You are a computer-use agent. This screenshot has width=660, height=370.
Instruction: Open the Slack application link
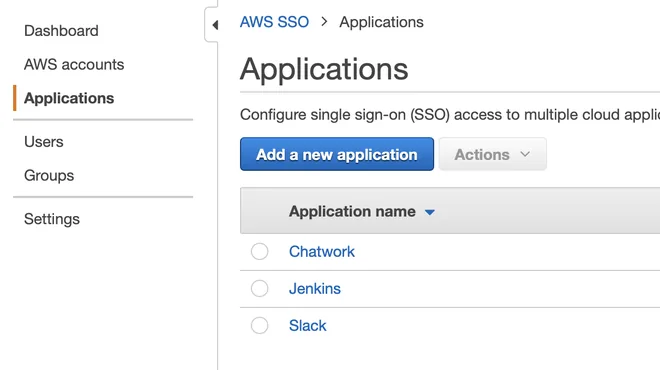coord(308,326)
